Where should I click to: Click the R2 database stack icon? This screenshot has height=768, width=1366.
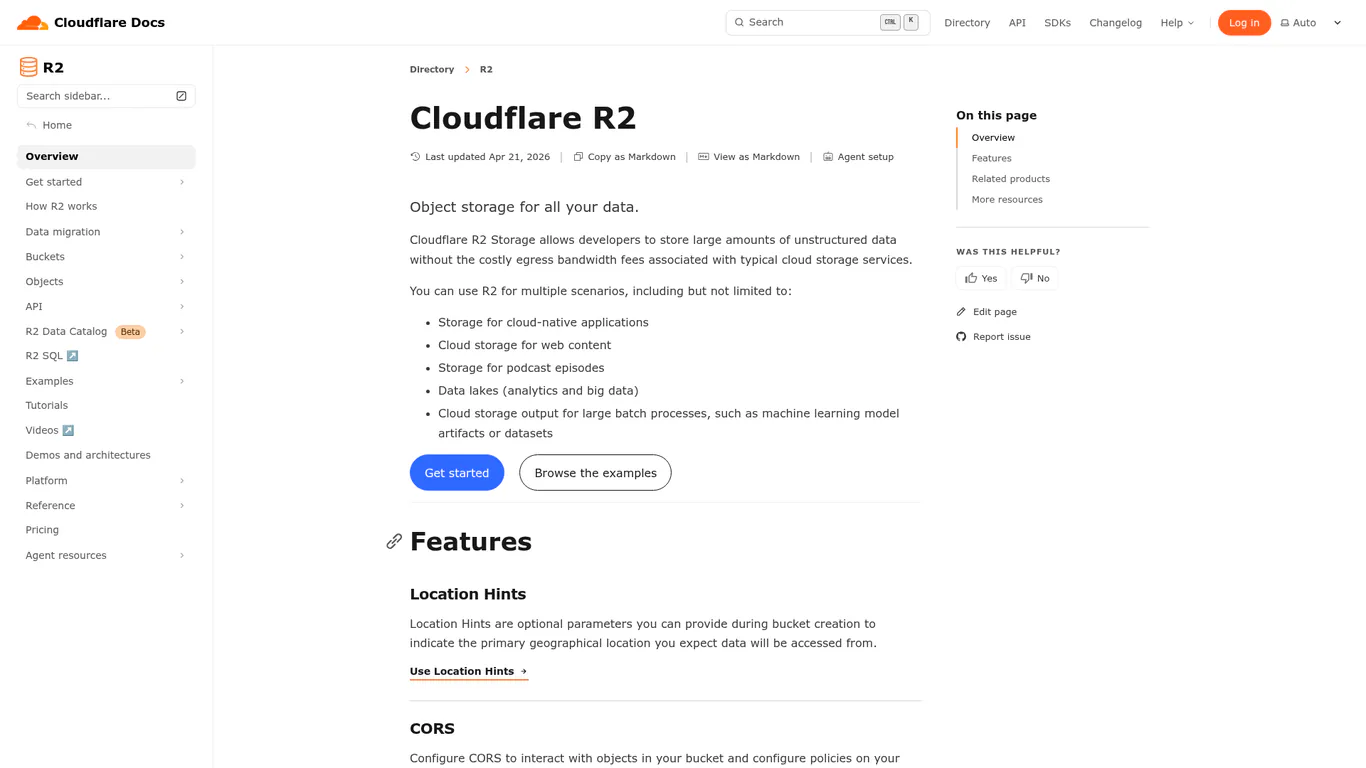coord(28,67)
